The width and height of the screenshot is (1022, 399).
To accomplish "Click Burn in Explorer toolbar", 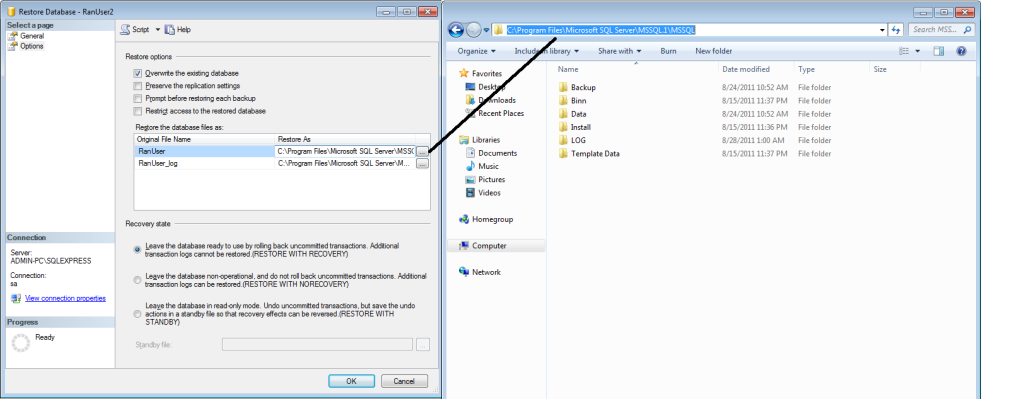I will [668, 51].
